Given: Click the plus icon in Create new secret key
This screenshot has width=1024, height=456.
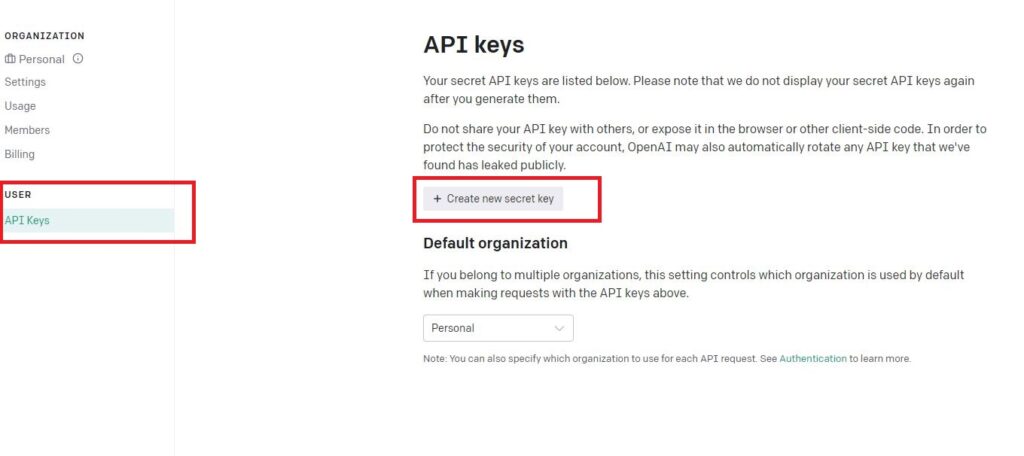Looking at the screenshot, I should pyautogui.click(x=438, y=199).
